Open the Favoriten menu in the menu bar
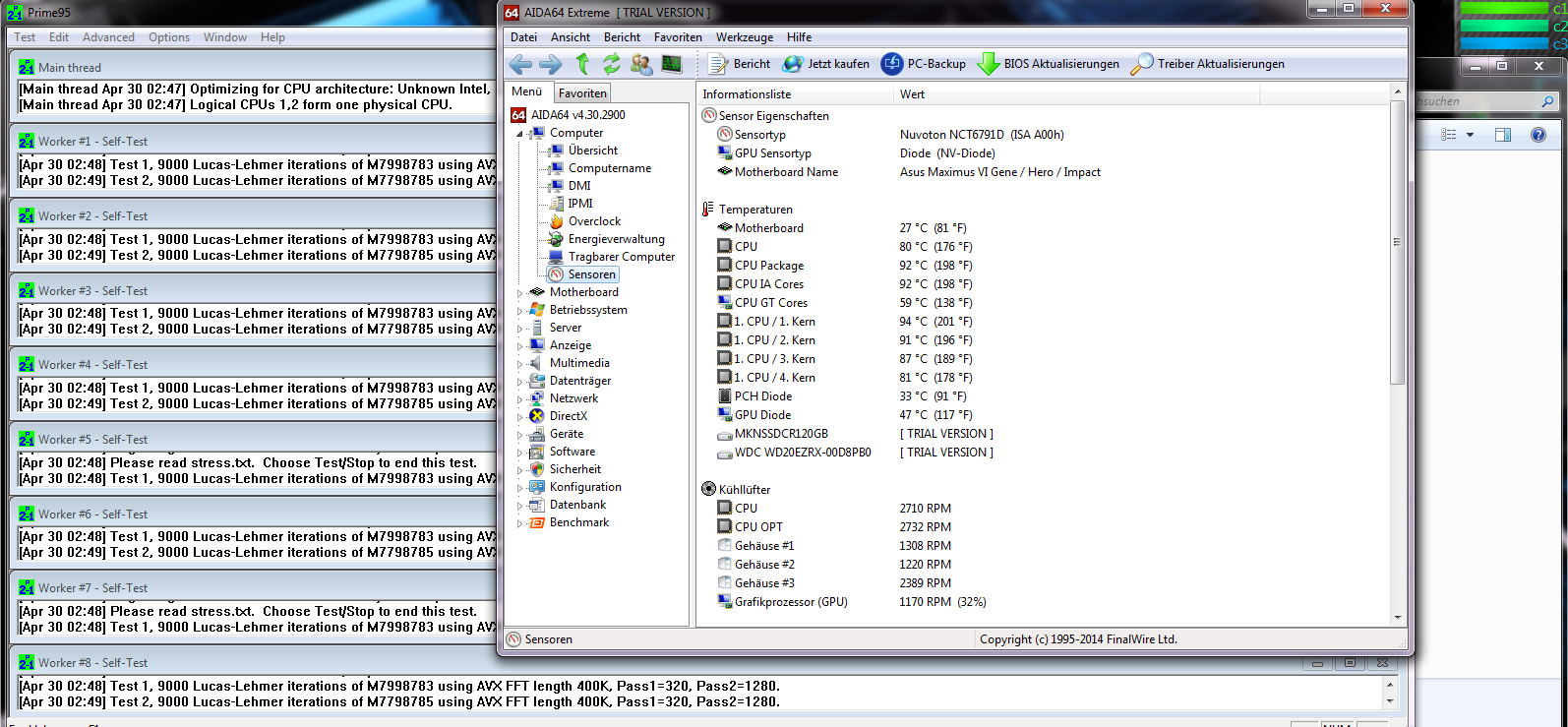Screen dimensions: 1568x727 pos(678,37)
